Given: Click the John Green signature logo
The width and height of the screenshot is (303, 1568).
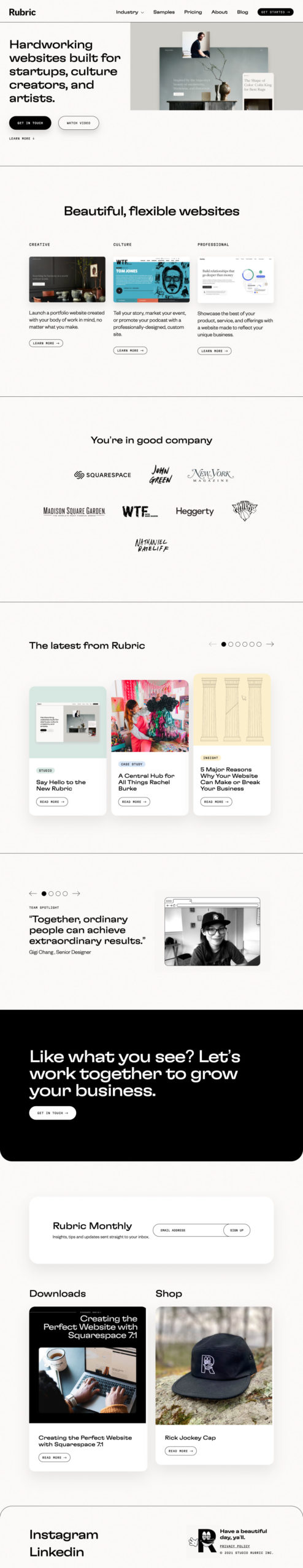Looking at the screenshot, I should click(x=161, y=474).
